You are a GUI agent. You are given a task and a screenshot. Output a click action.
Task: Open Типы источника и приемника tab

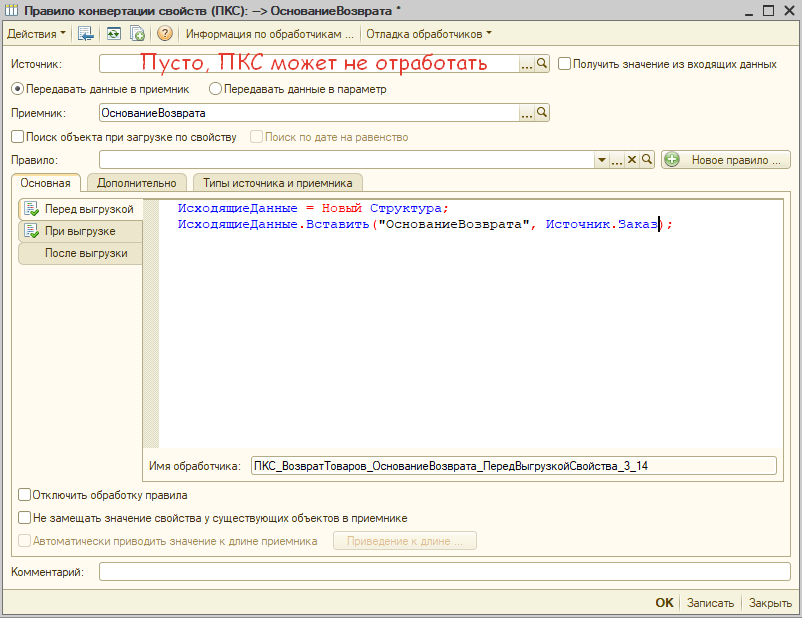click(278, 183)
